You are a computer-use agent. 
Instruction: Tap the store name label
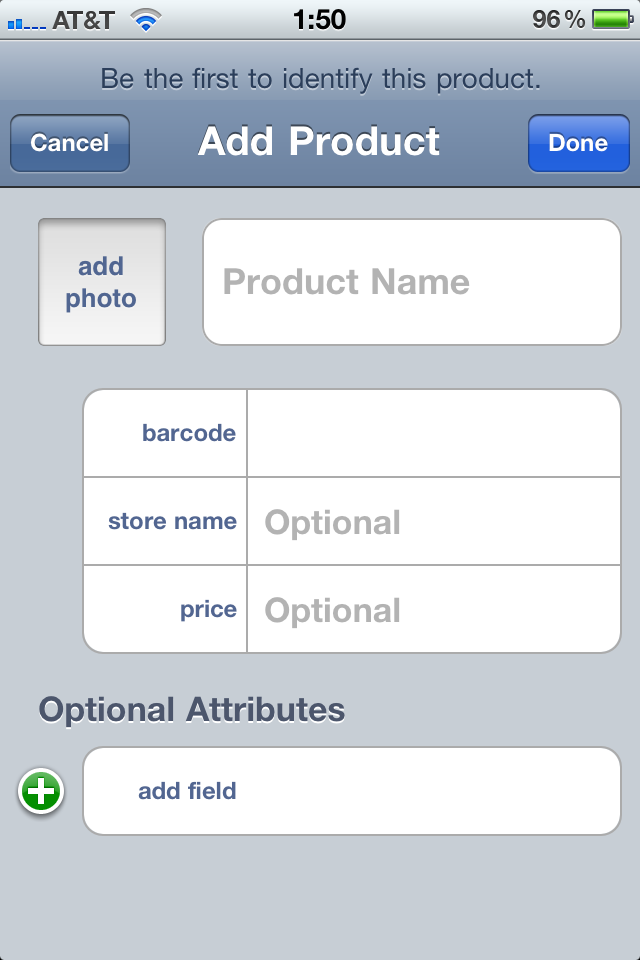[172, 521]
